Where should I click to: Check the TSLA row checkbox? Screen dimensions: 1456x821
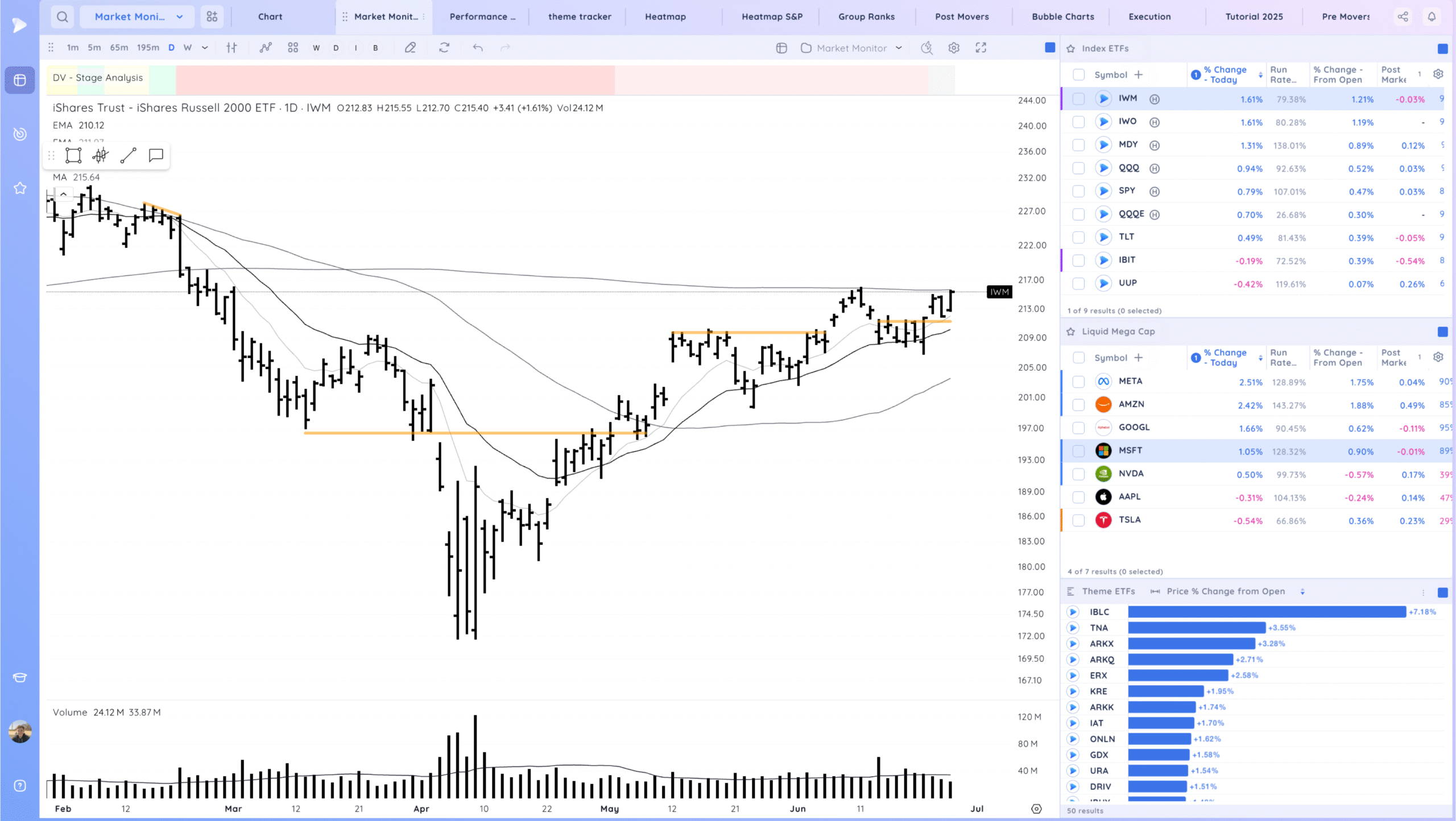tap(1078, 520)
